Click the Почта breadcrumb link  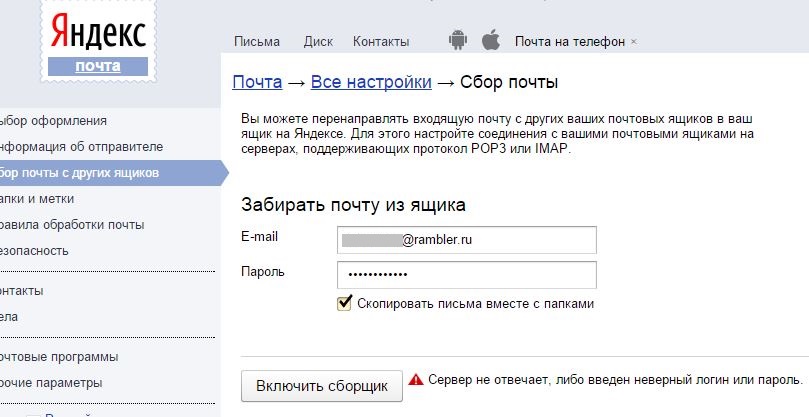point(256,82)
